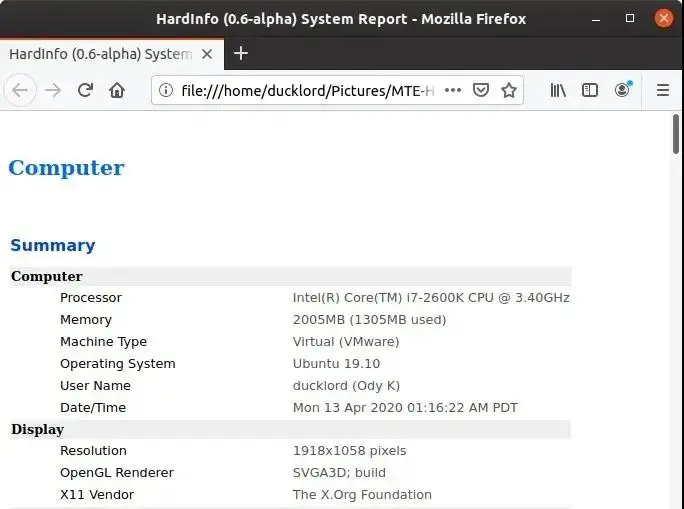Go forward to the next page
684x509 pixels.
pos(53,90)
